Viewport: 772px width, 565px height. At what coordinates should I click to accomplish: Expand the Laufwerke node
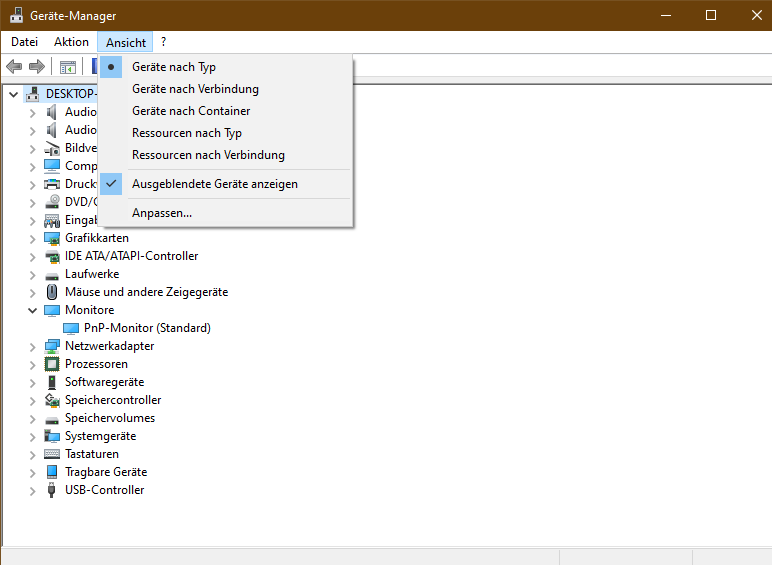pos(32,275)
